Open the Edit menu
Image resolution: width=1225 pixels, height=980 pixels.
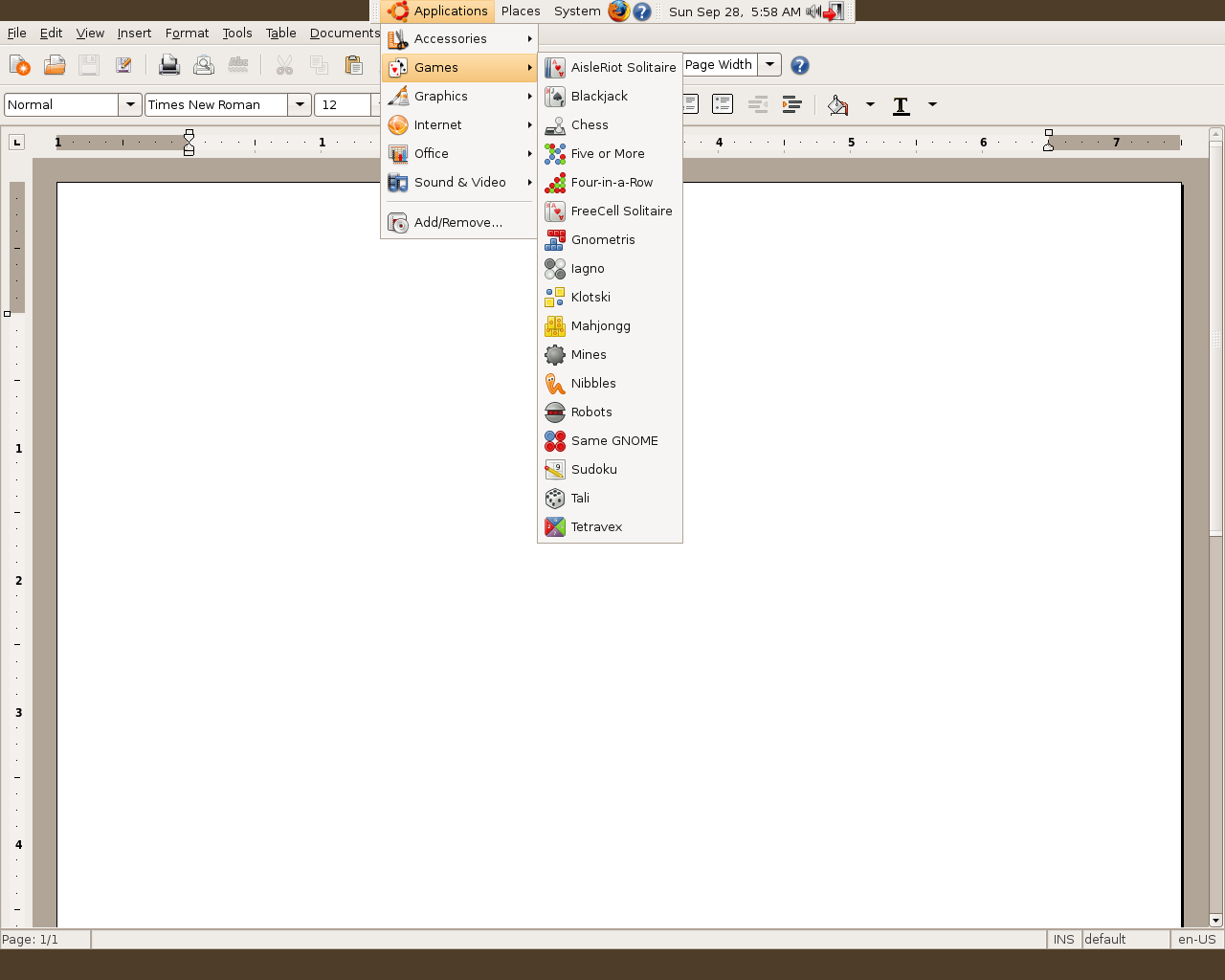click(x=51, y=33)
